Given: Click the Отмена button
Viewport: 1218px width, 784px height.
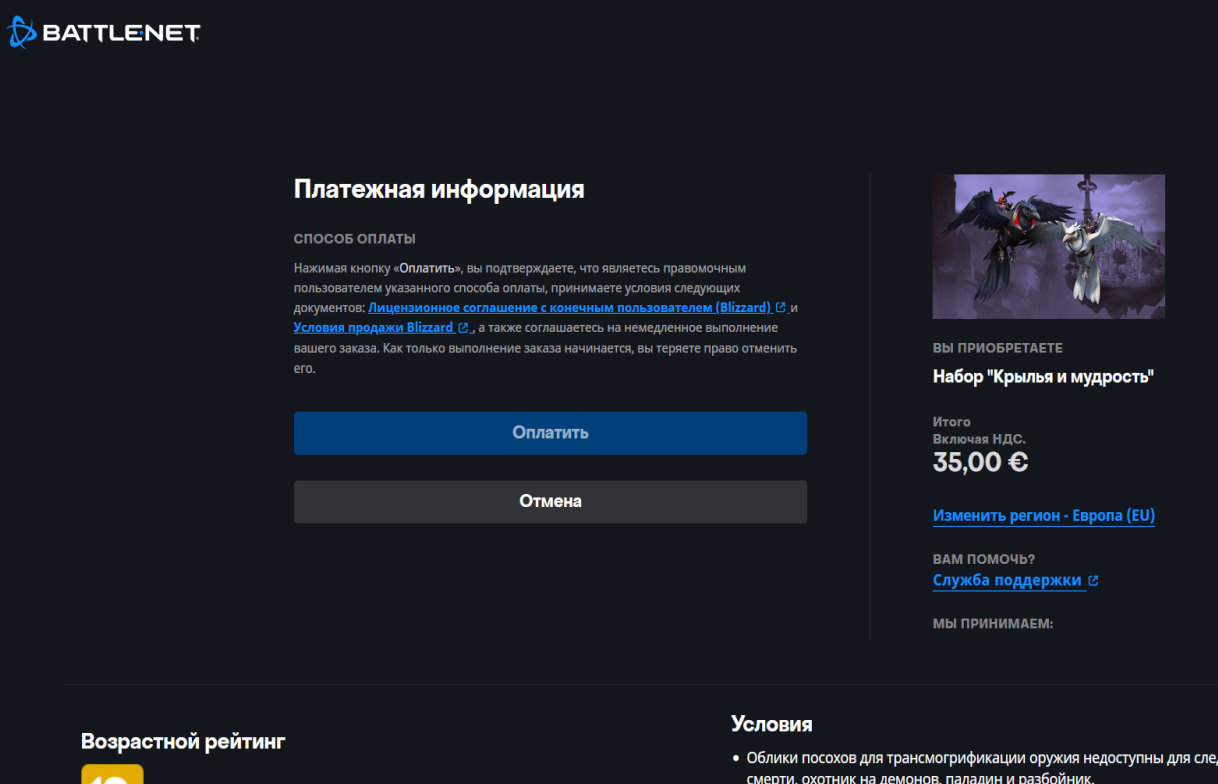Looking at the screenshot, I should (x=550, y=501).
